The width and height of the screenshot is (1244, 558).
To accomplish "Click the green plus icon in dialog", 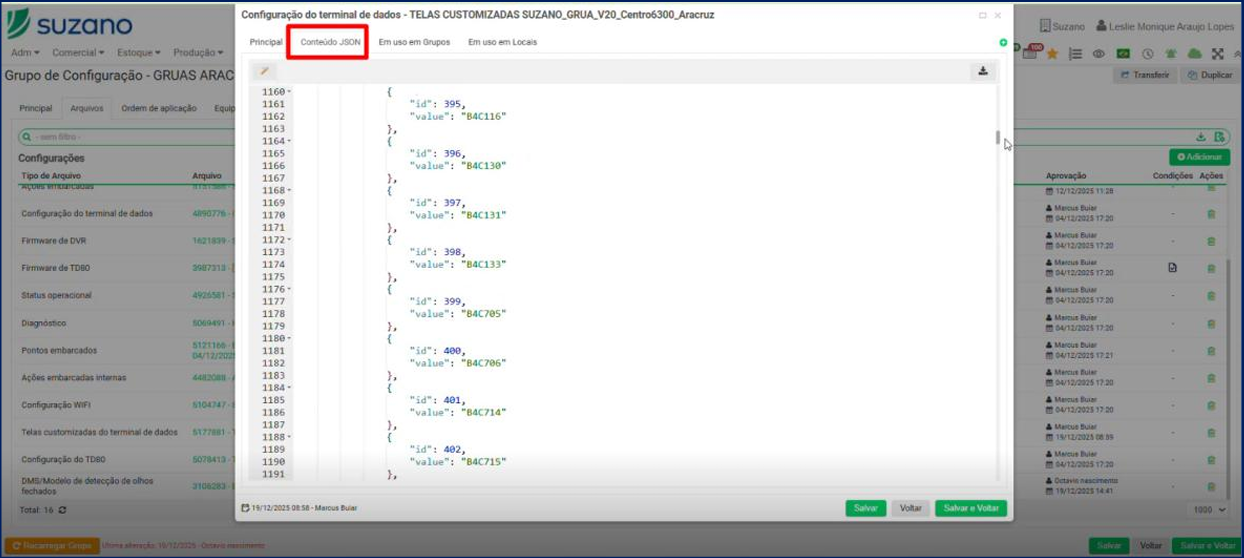I will (1003, 42).
